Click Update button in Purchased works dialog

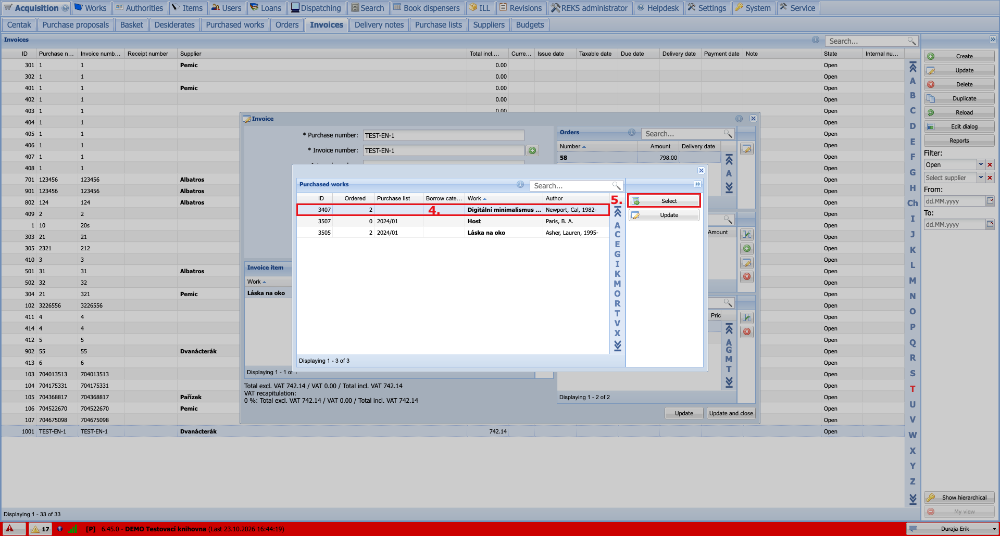664,215
